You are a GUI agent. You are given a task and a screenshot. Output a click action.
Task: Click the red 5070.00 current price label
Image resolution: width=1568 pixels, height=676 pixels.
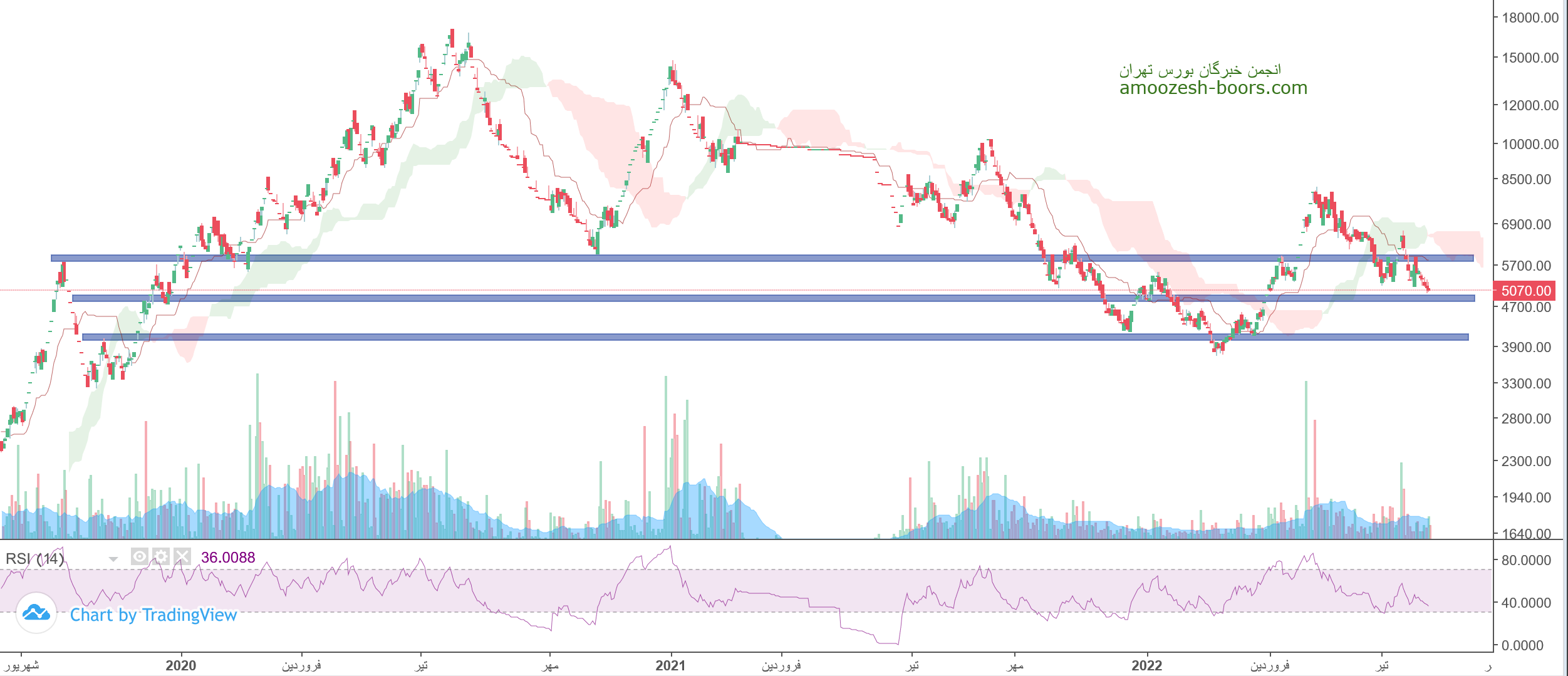pos(1525,291)
